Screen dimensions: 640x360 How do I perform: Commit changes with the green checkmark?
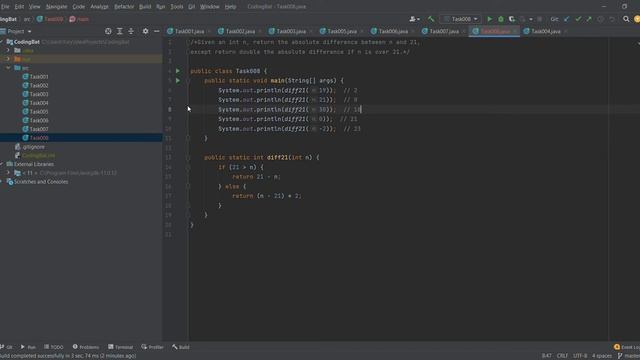pyautogui.click(x=578, y=19)
